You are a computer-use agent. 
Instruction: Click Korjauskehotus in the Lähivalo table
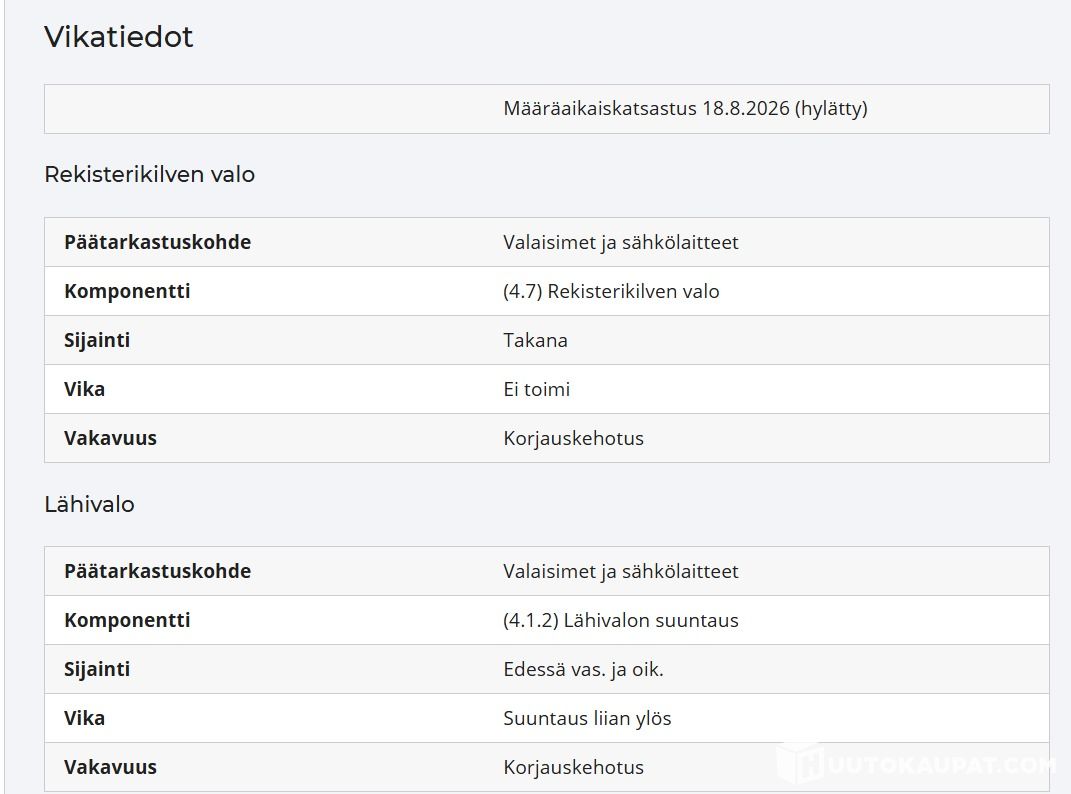point(574,767)
